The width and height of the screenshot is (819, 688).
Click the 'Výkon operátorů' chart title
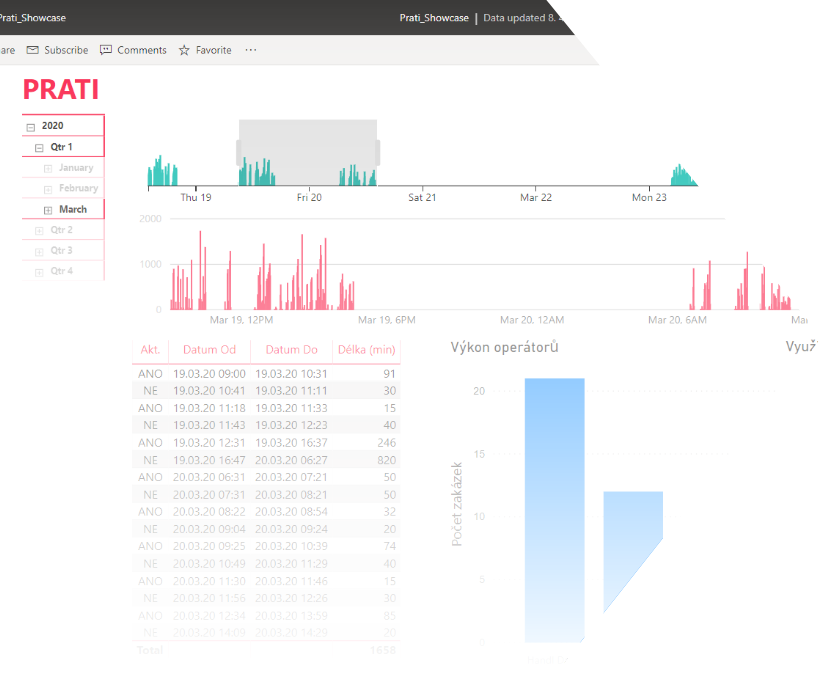tap(504, 347)
